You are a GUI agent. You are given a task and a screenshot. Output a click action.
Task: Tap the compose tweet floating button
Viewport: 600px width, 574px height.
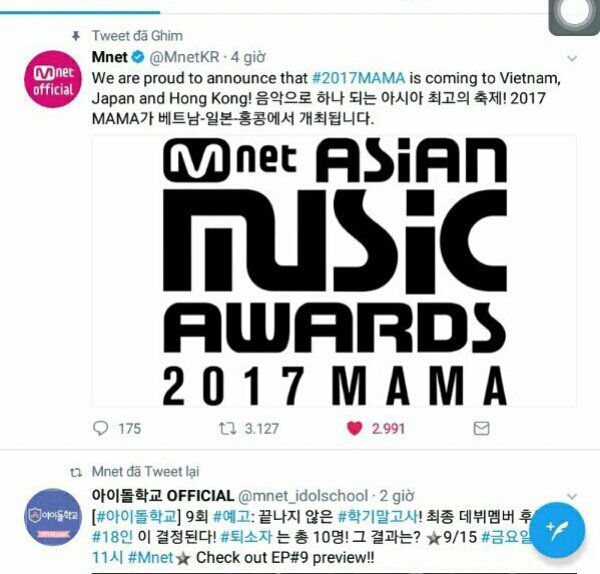pyautogui.click(x=558, y=530)
